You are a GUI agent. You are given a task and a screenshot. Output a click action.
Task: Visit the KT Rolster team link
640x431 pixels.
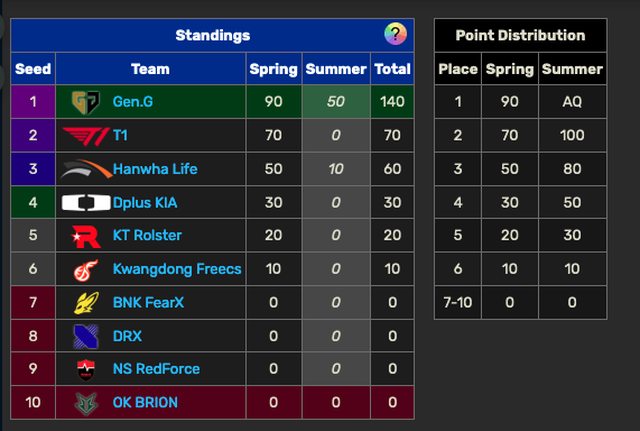pyautogui.click(x=148, y=236)
